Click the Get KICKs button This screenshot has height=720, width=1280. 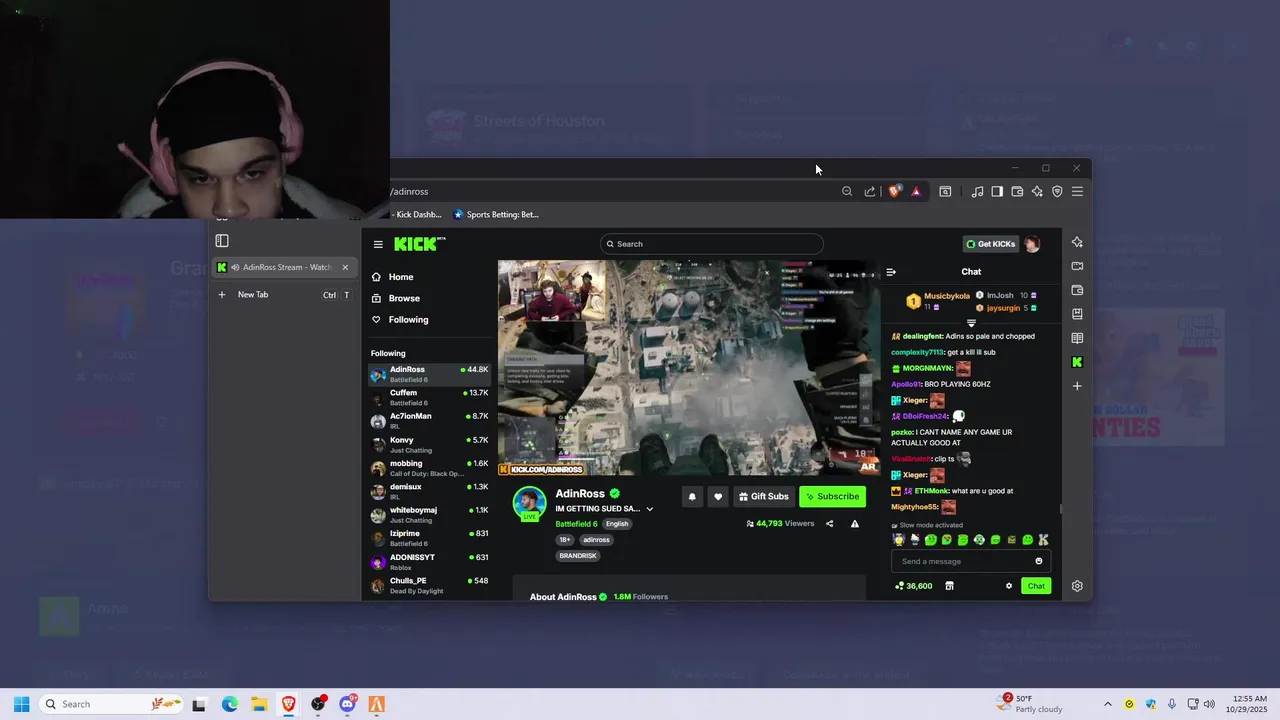pos(990,244)
